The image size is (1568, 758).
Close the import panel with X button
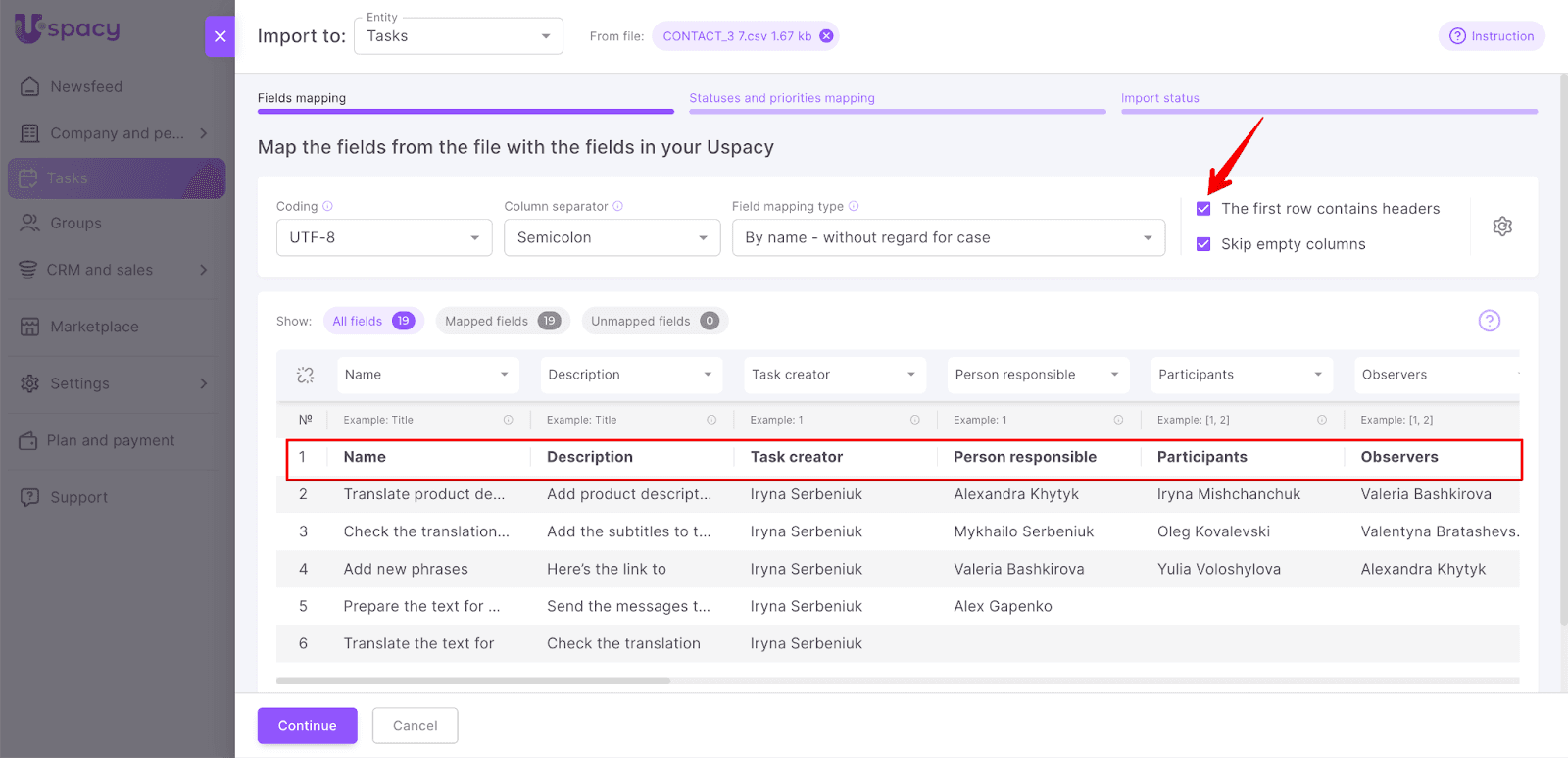coord(220,36)
